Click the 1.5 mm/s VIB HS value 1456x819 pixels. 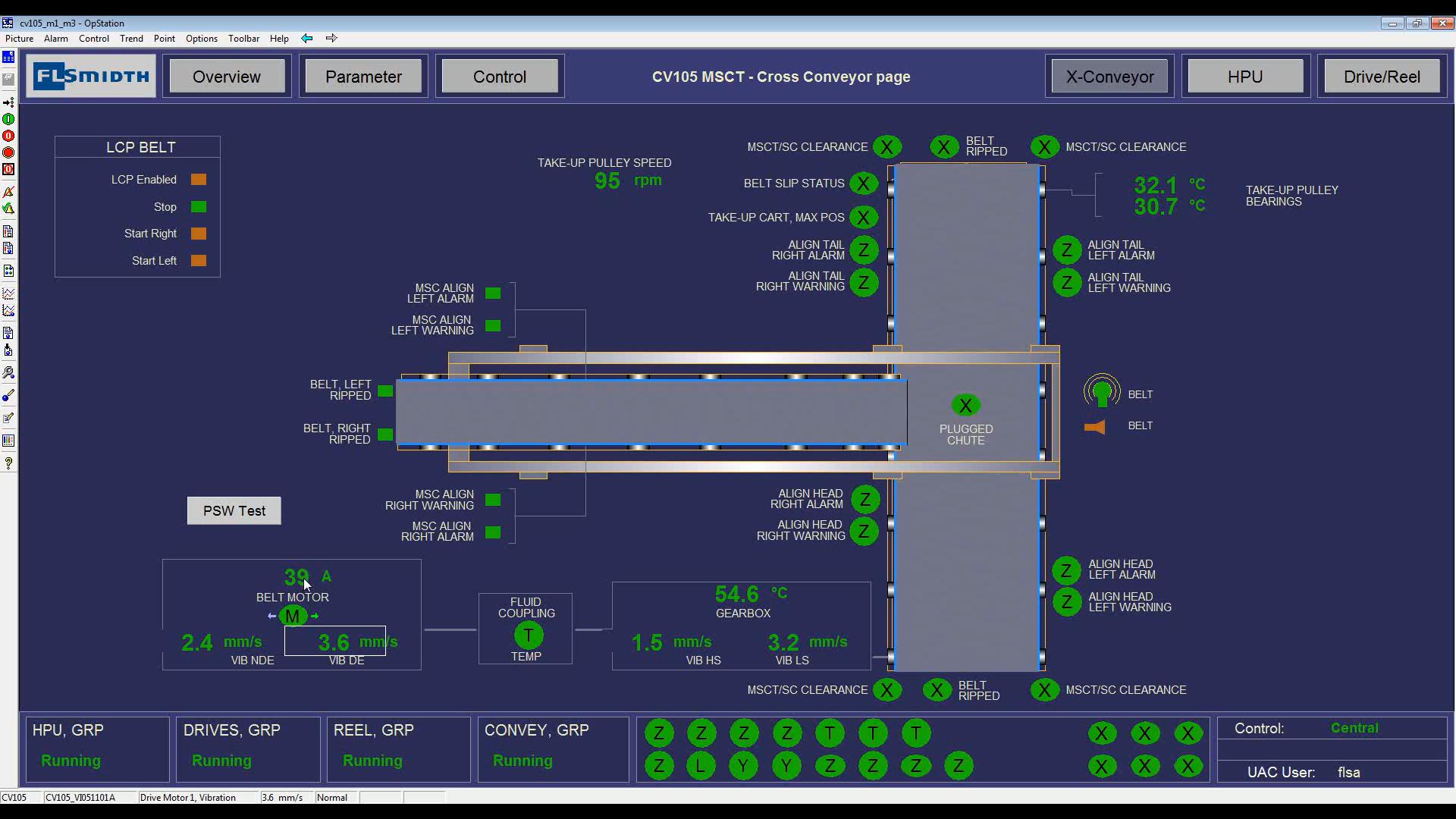(x=671, y=642)
